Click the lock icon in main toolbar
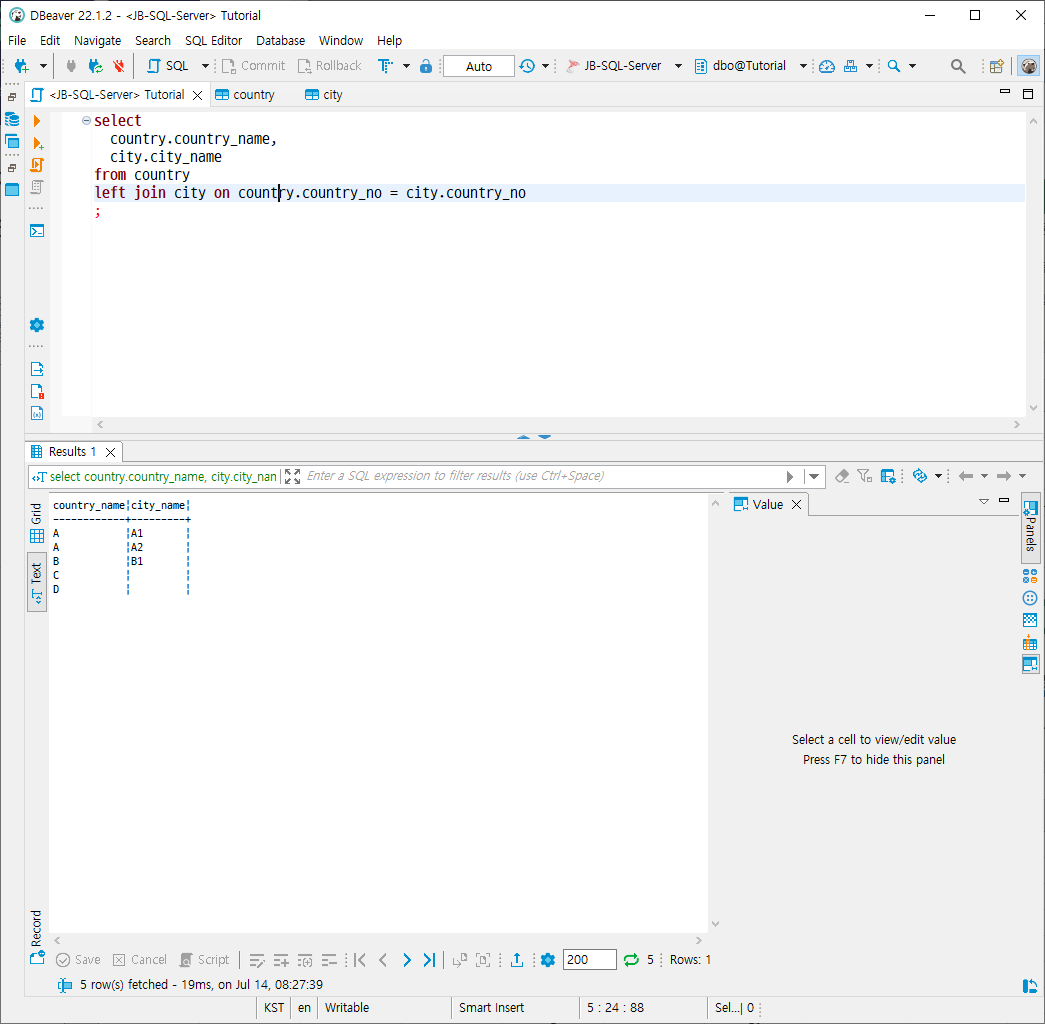The image size is (1045, 1024). coord(426,66)
